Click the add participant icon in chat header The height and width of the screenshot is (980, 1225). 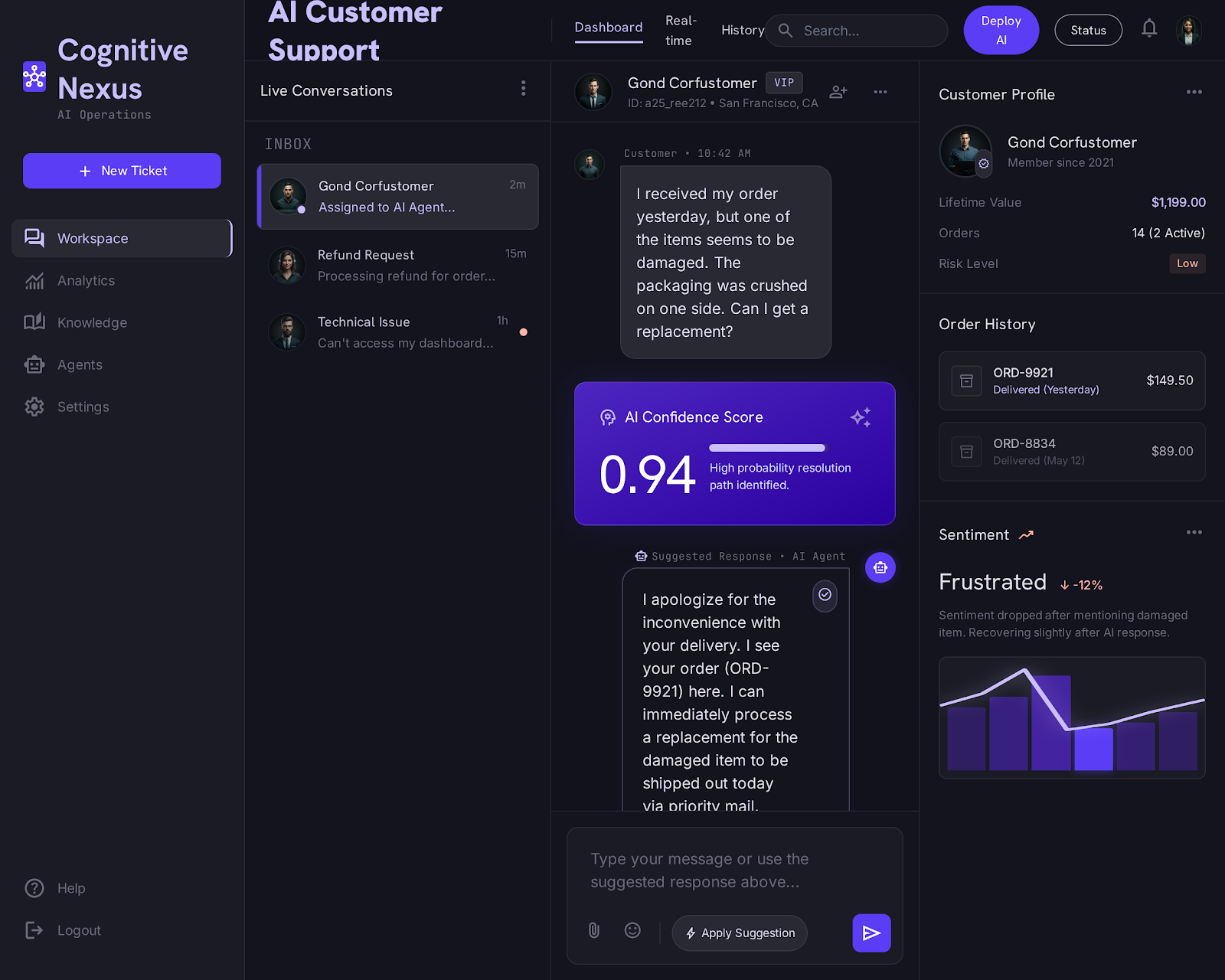[839, 92]
